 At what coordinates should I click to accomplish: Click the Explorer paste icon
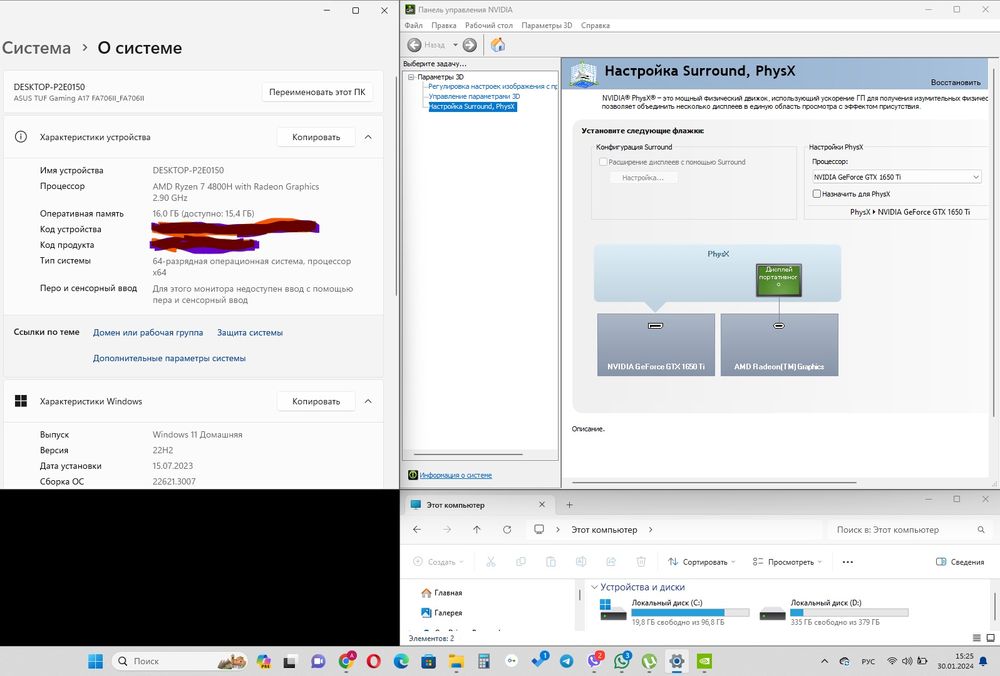[551, 562]
